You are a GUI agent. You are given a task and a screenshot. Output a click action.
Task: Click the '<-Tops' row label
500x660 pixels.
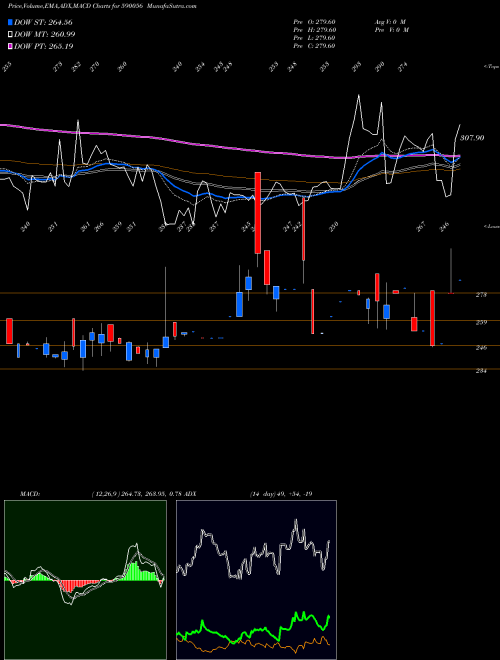click(492, 67)
